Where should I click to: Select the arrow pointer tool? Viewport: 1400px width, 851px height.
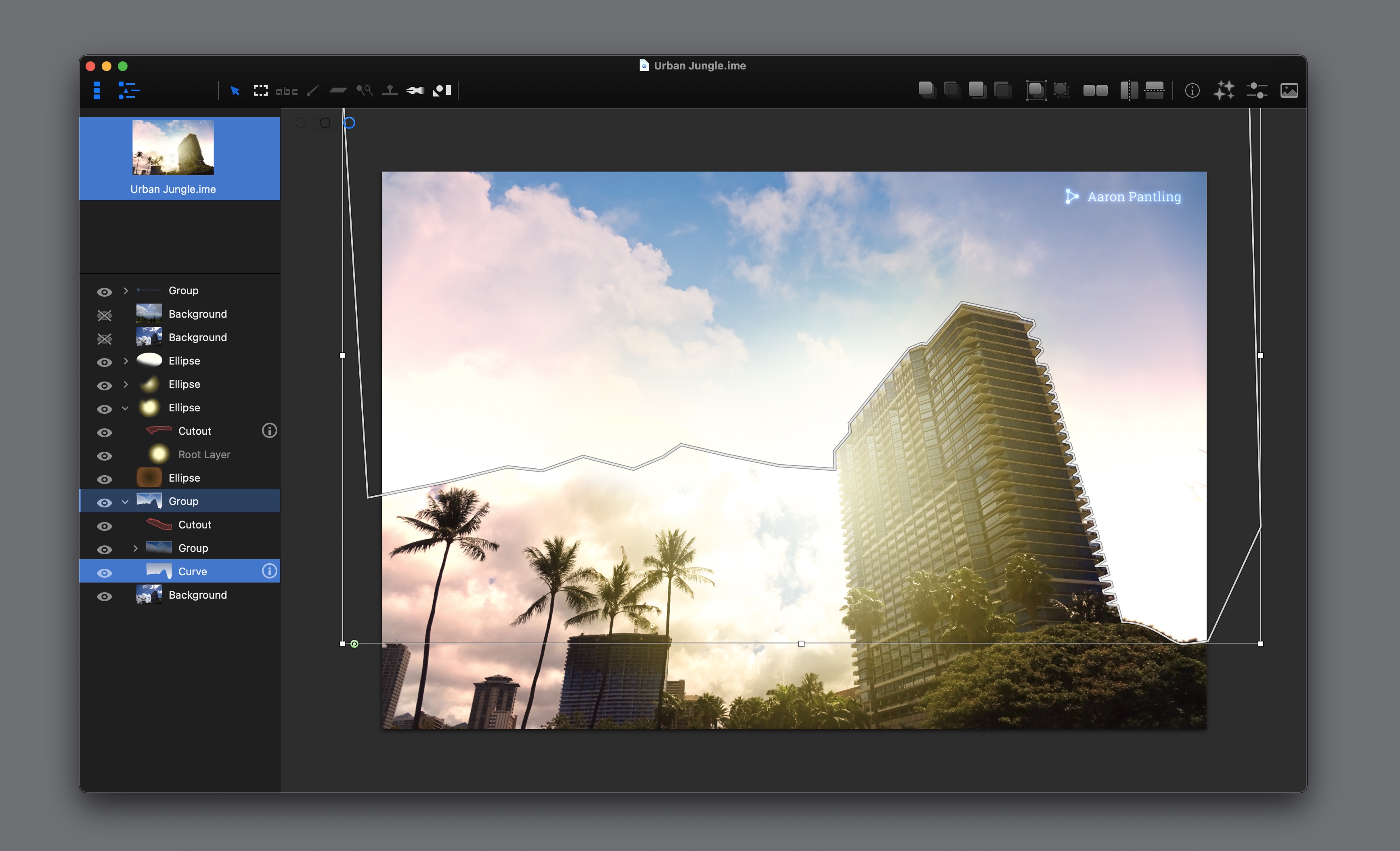[x=235, y=90]
